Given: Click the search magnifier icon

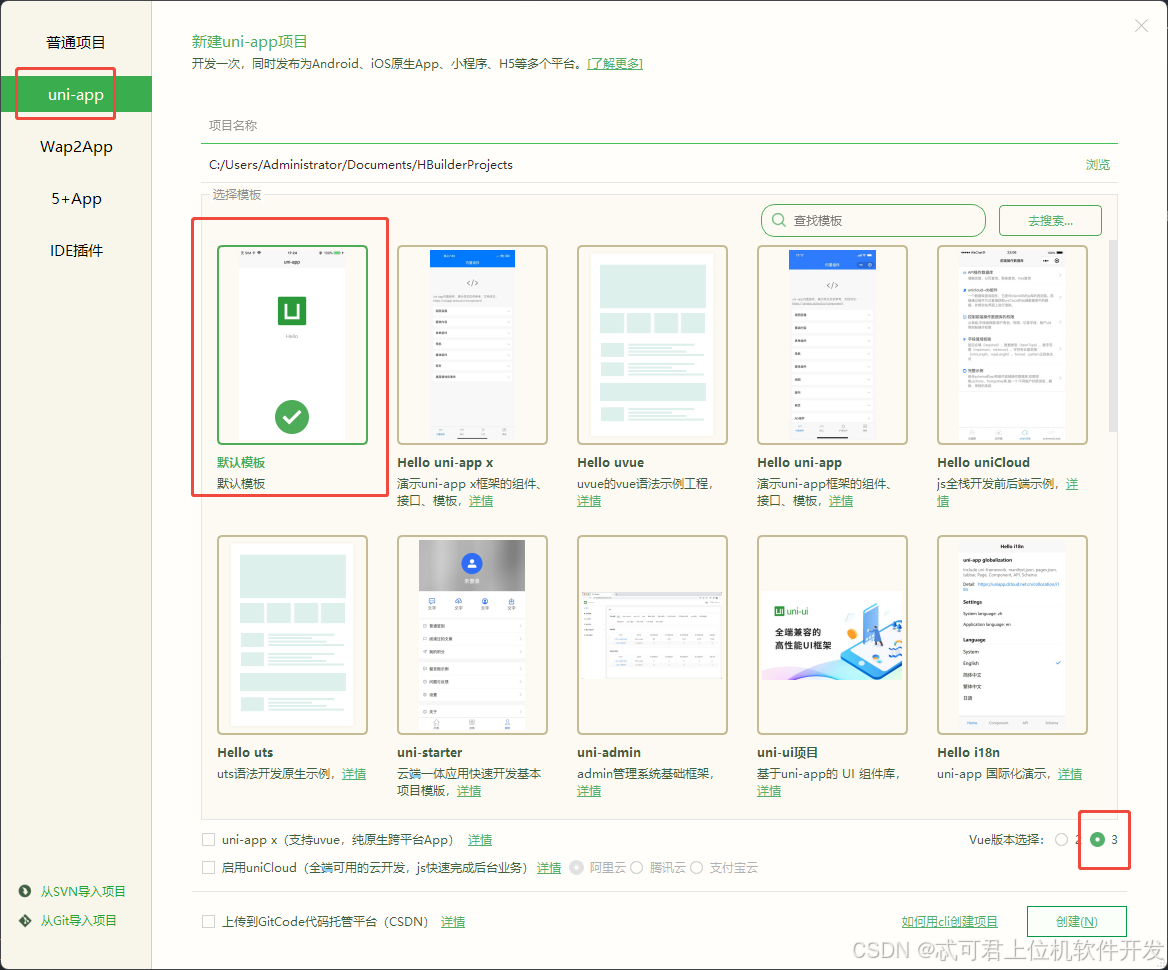Looking at the screenshot, I should tap(778, 221).
